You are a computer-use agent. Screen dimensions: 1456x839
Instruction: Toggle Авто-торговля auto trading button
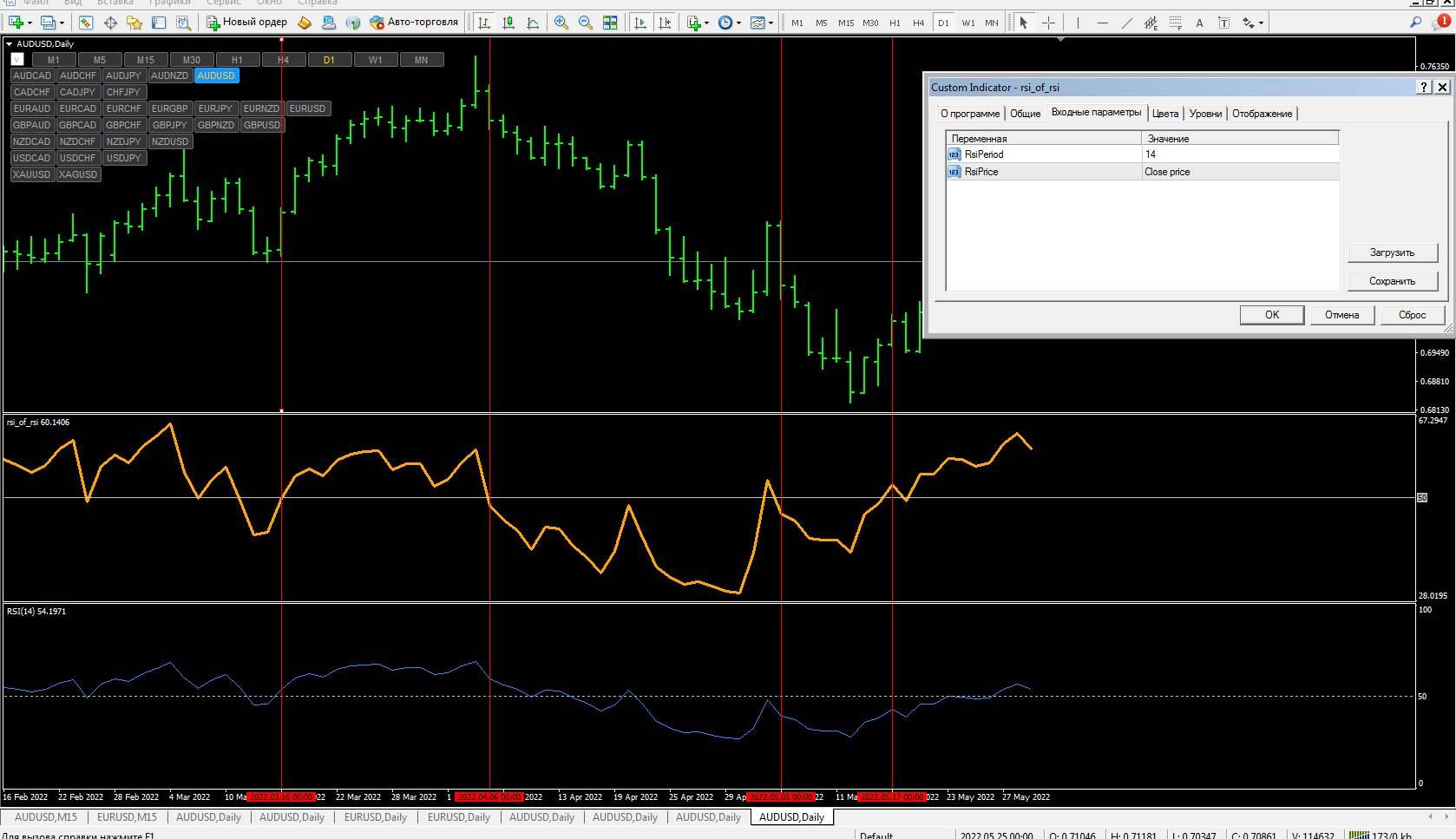point(414,23)
